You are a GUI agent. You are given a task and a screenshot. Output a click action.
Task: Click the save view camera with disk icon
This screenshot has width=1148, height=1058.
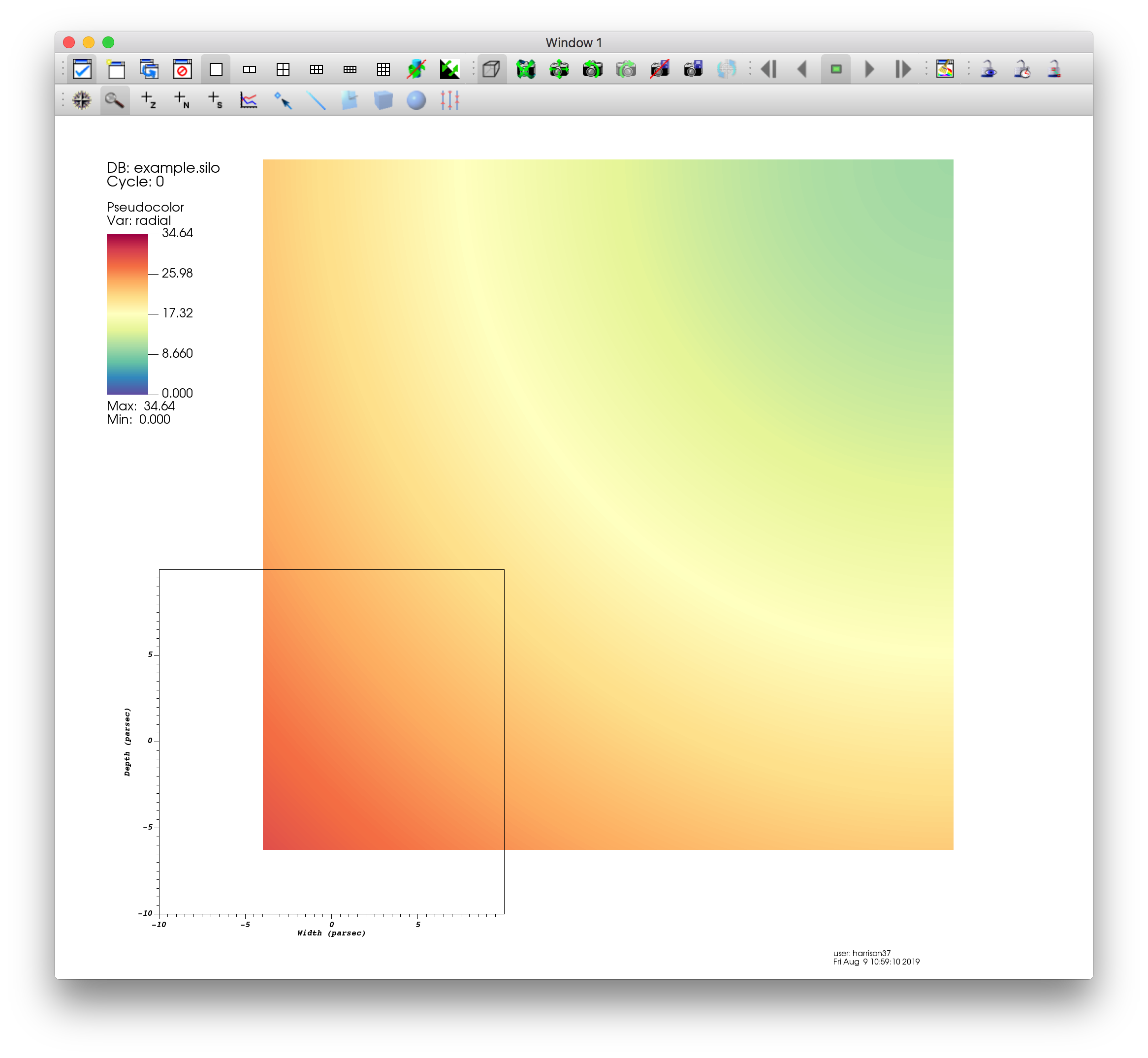693,69
